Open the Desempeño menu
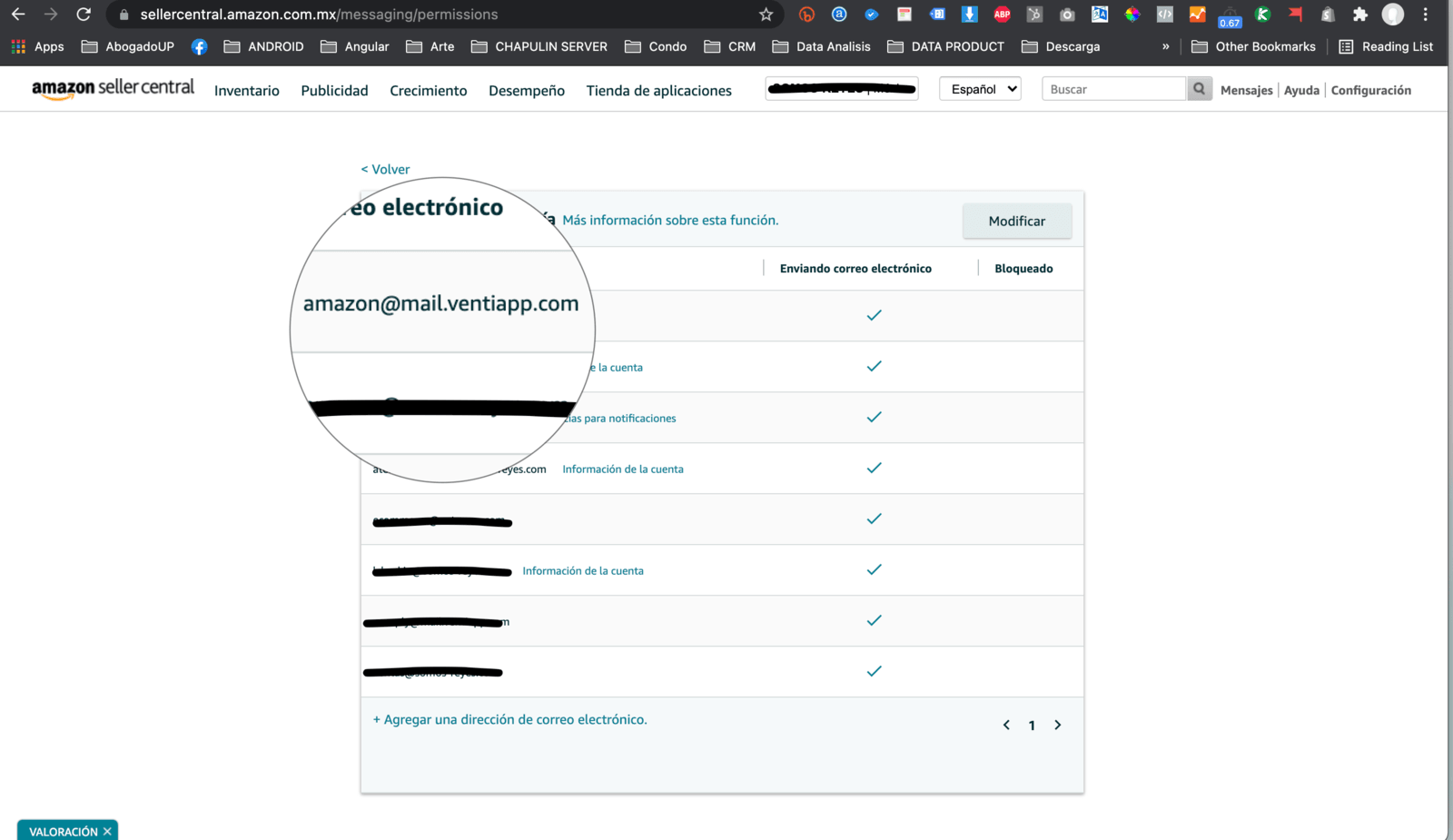The height and width of the screenshot is (840, 1453). (x=527, y=91)
